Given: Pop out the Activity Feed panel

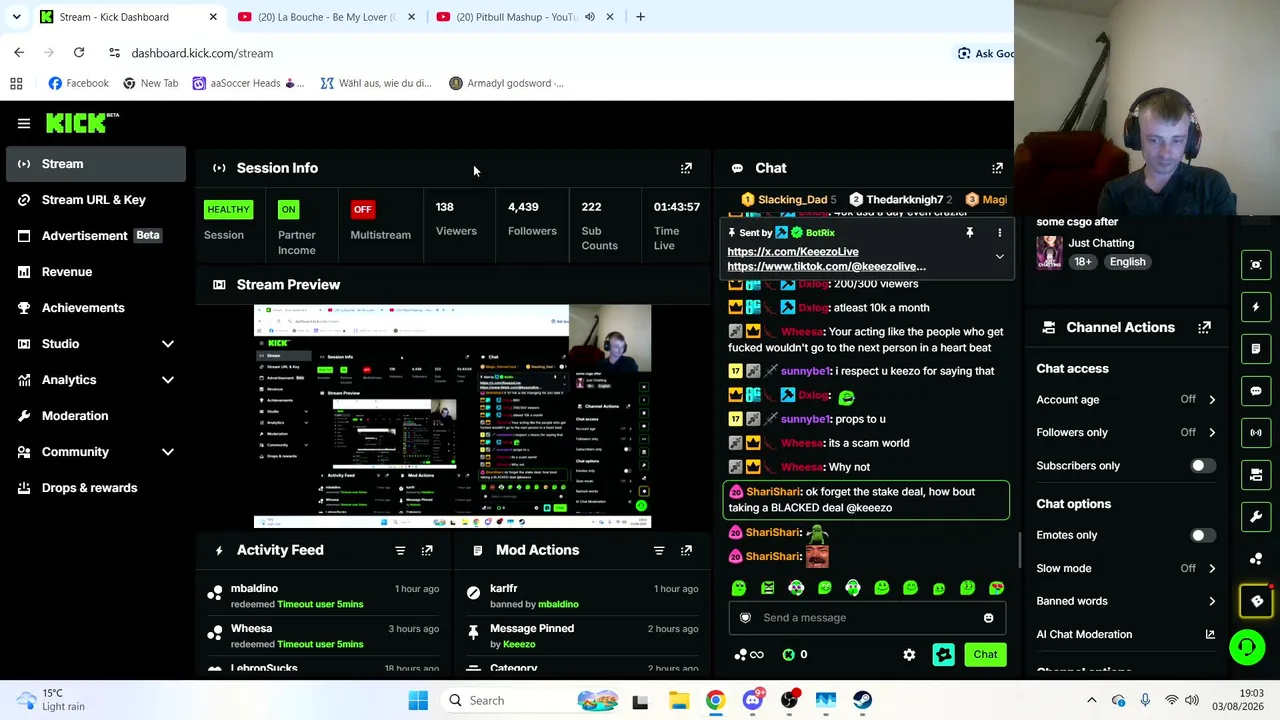Looking at the screenshot, I should pos(427,550).
